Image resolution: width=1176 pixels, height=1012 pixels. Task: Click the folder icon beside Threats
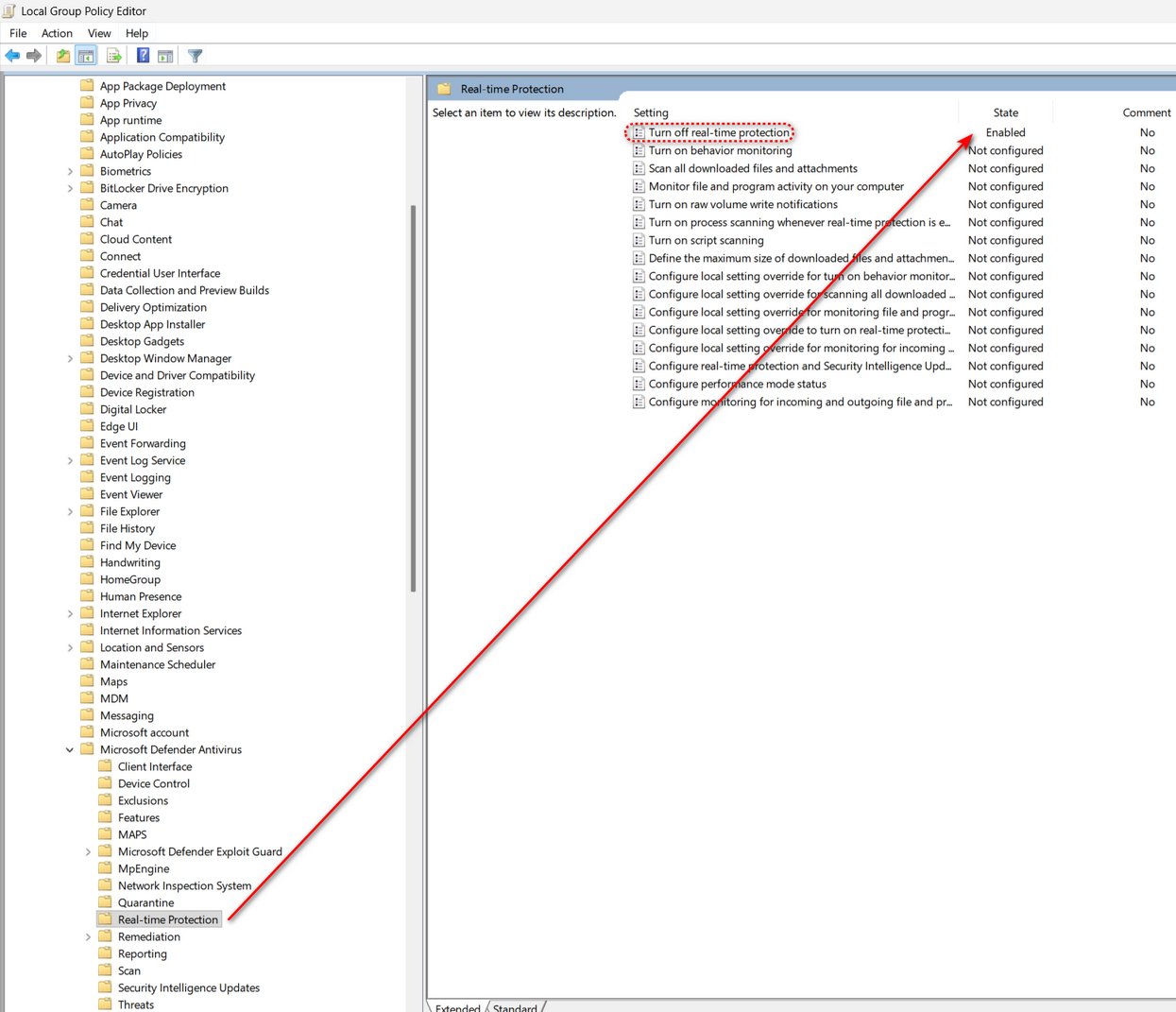tap(106, 1004)
